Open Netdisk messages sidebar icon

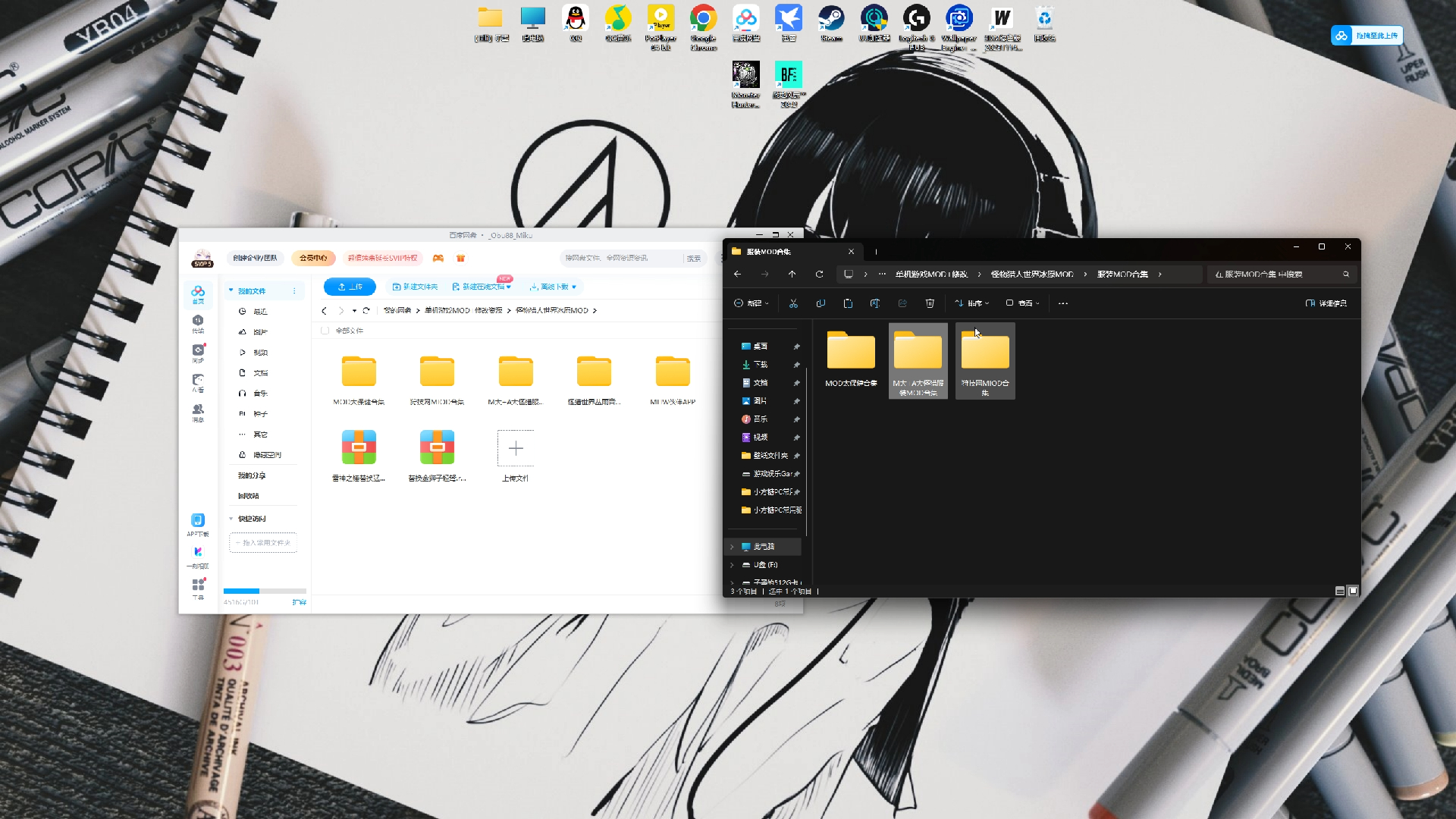[x=198, y=413]
